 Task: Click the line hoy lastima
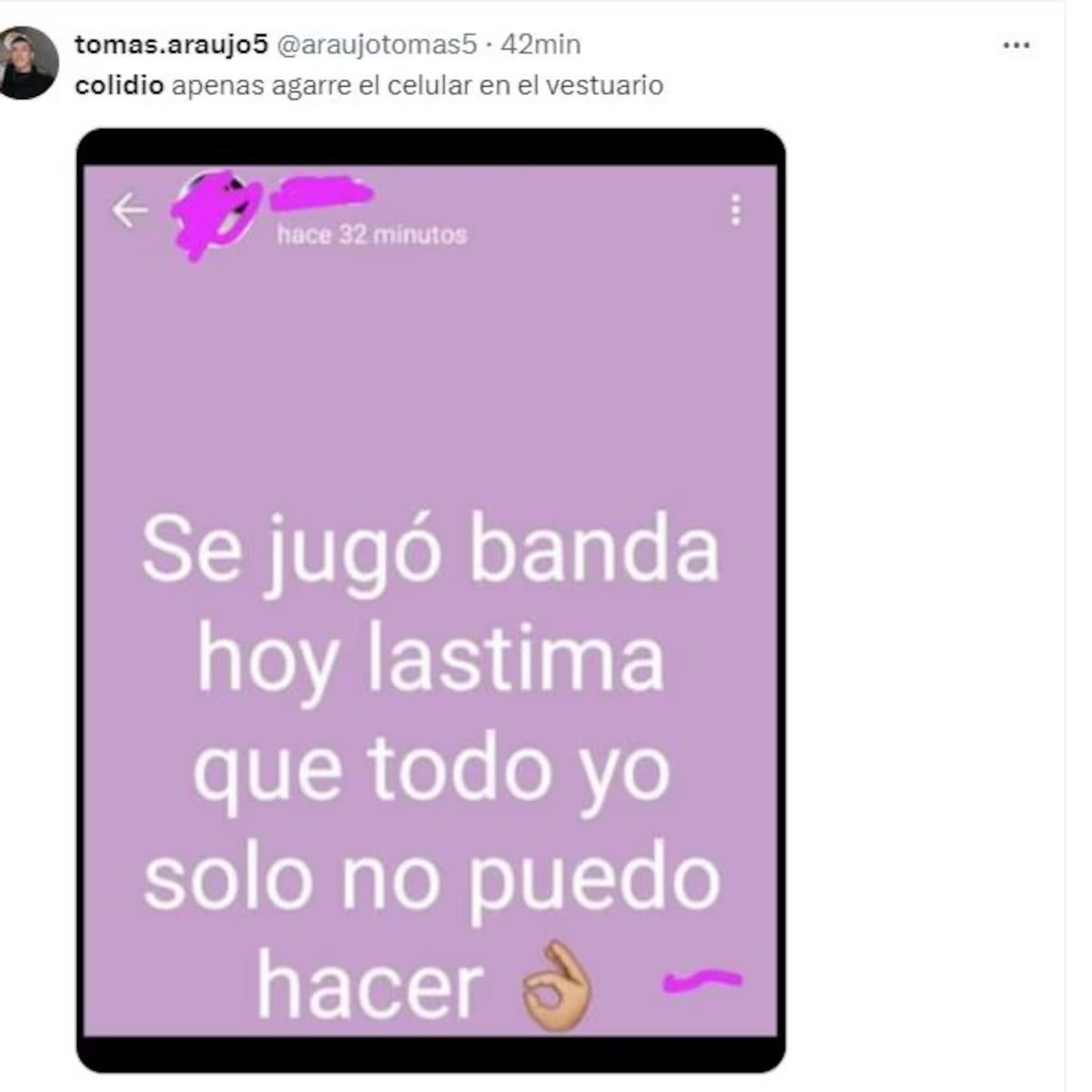coord(430,662)
